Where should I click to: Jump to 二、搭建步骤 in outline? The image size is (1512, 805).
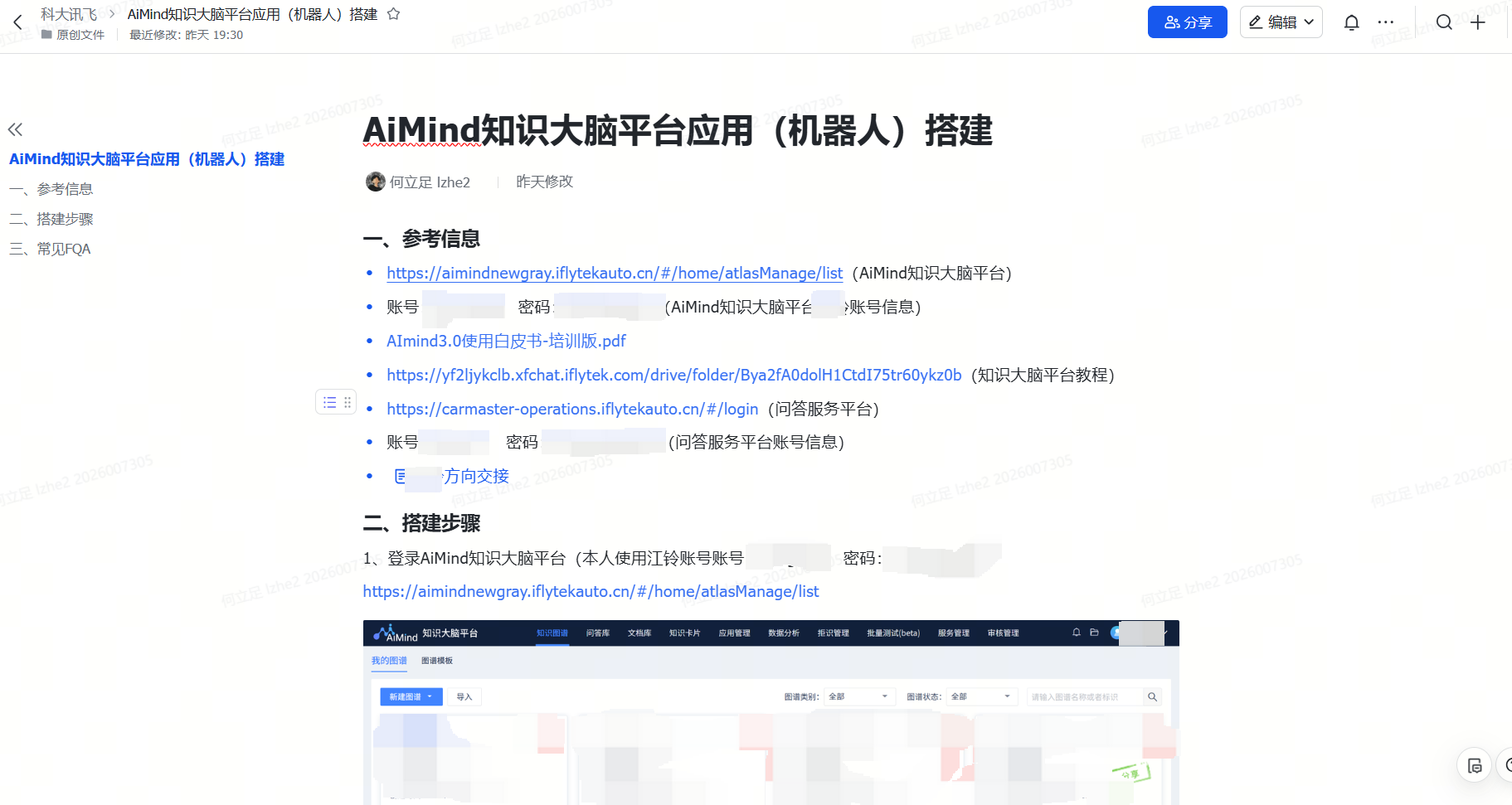51,219
